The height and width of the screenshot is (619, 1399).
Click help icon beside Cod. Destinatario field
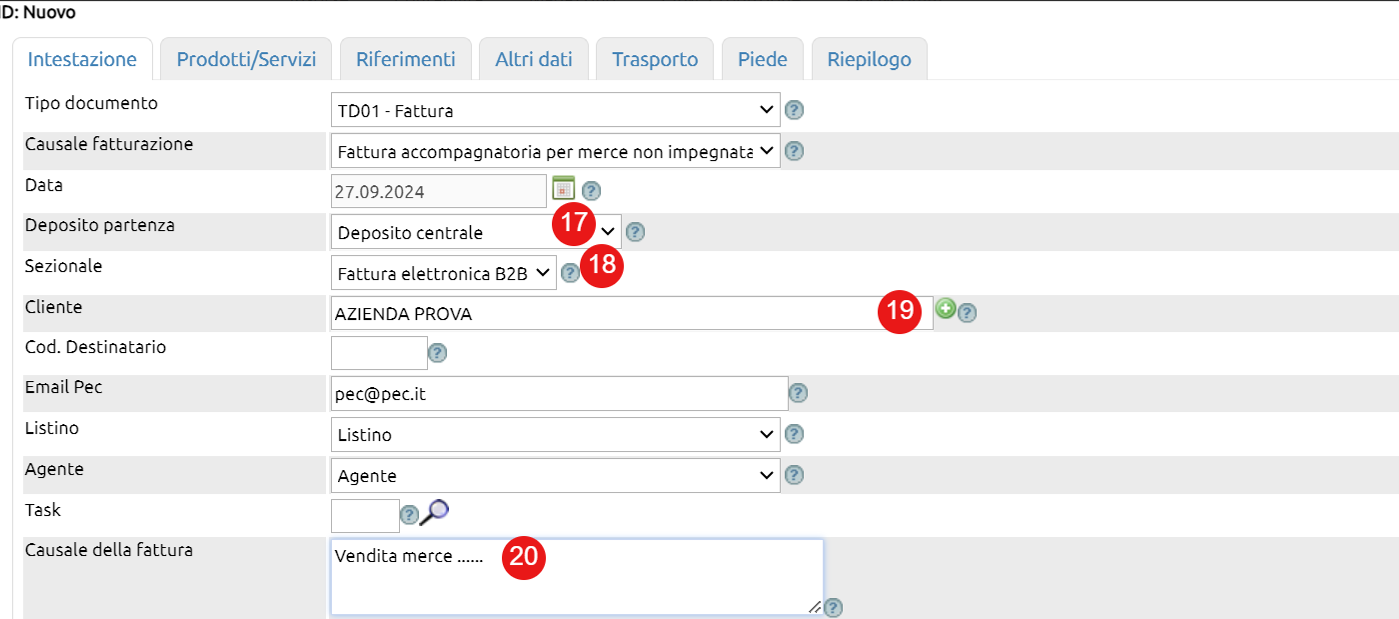[x=437, y=352]
